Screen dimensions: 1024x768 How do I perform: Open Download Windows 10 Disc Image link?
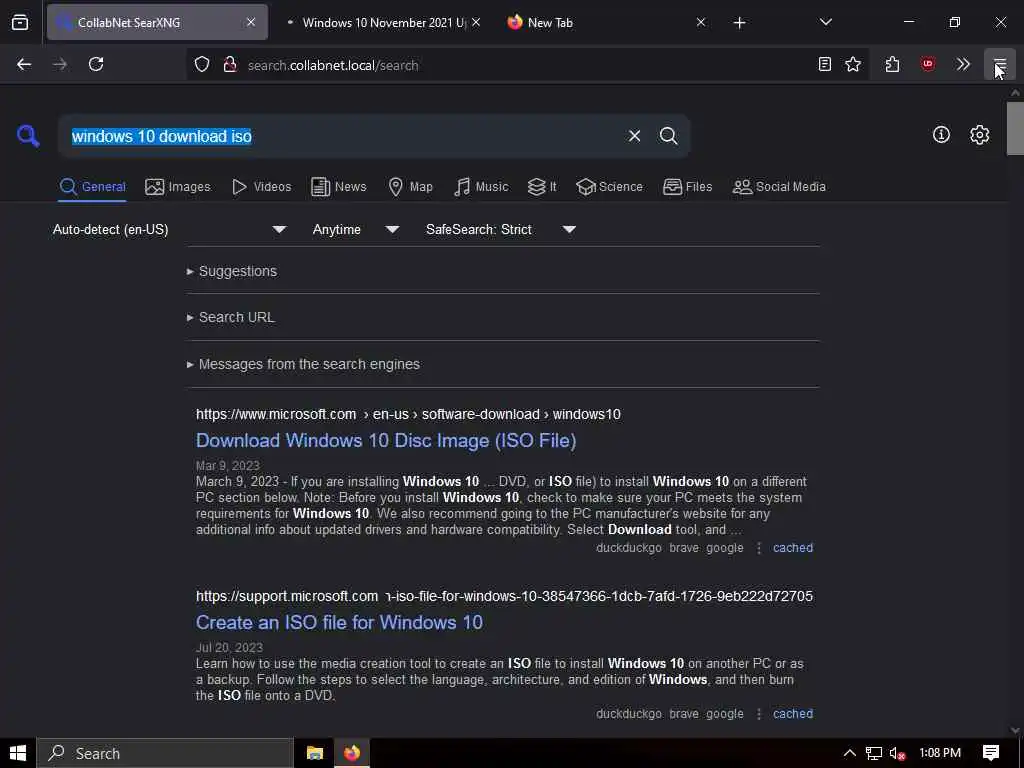(386, 441)
